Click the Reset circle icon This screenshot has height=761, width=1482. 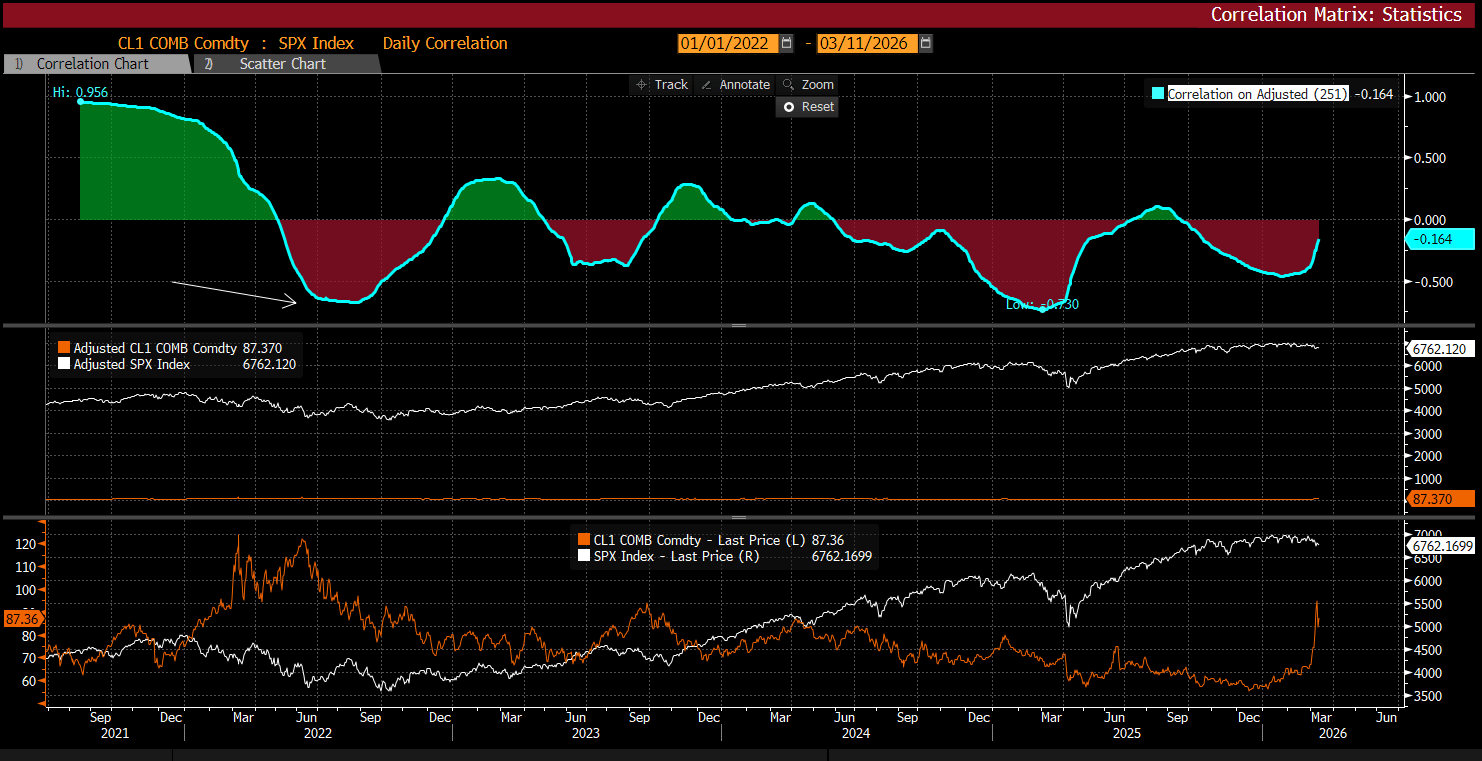[x=789, y=107]
